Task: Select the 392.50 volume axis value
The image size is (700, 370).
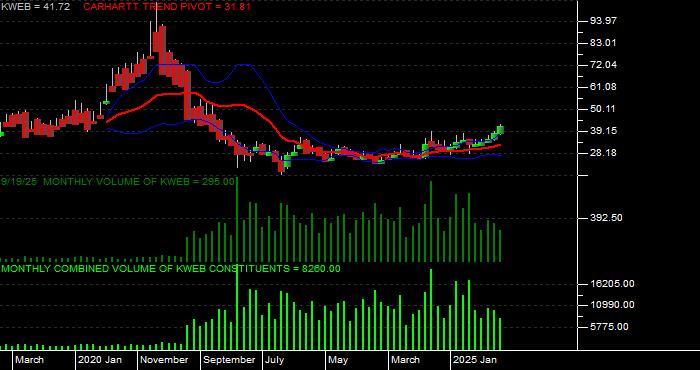Action: [x=606, y=218]
